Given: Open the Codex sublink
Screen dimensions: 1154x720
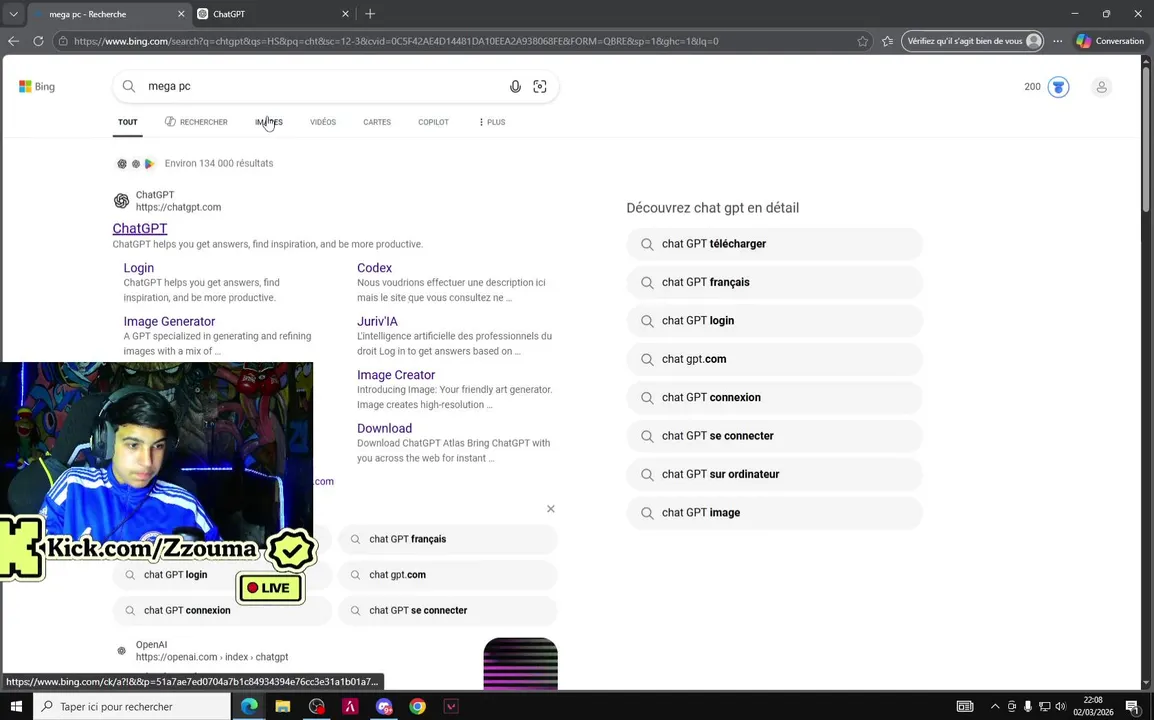Looking at the screenshot, I should 374,268.
